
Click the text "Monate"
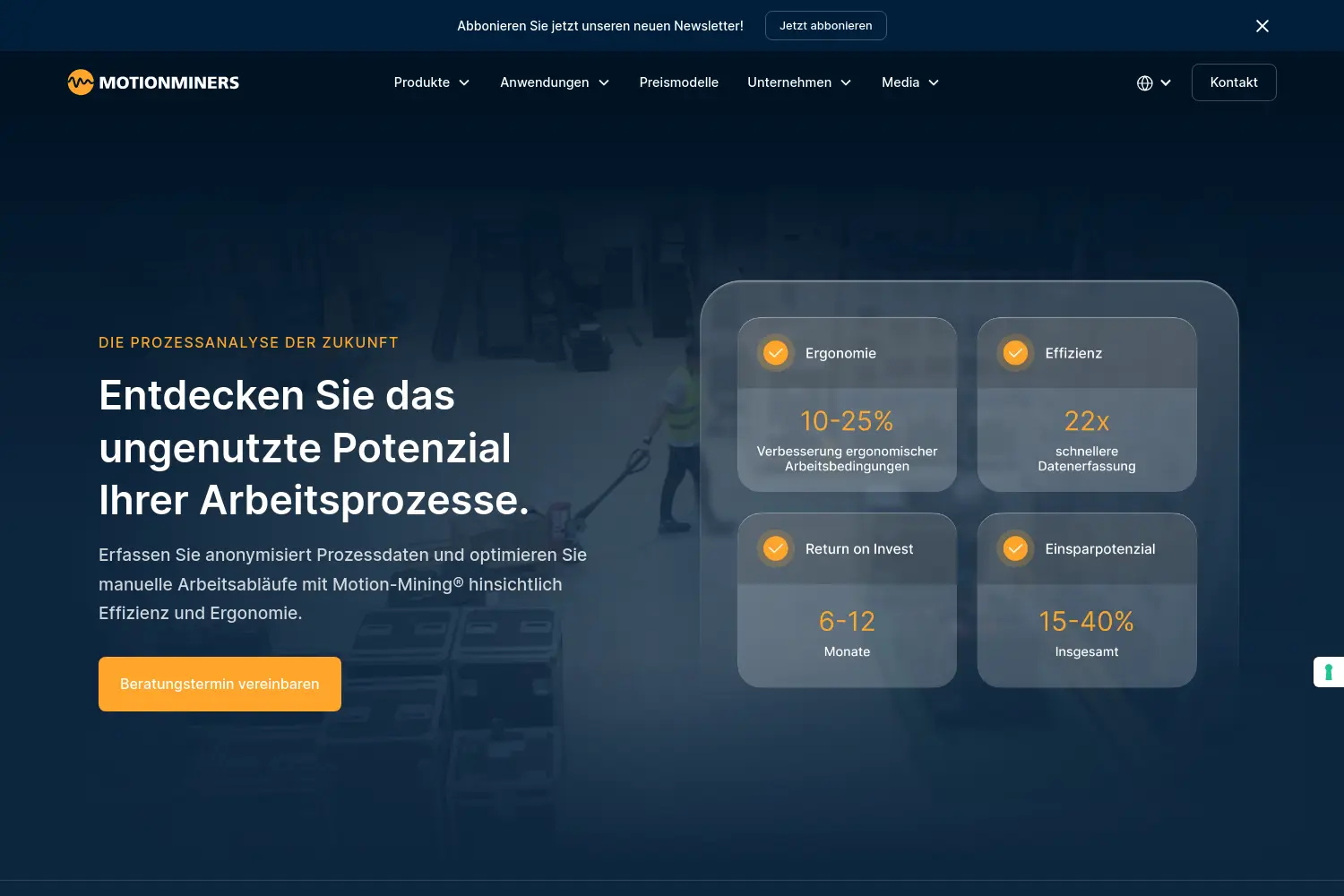[x=847, y=651]
